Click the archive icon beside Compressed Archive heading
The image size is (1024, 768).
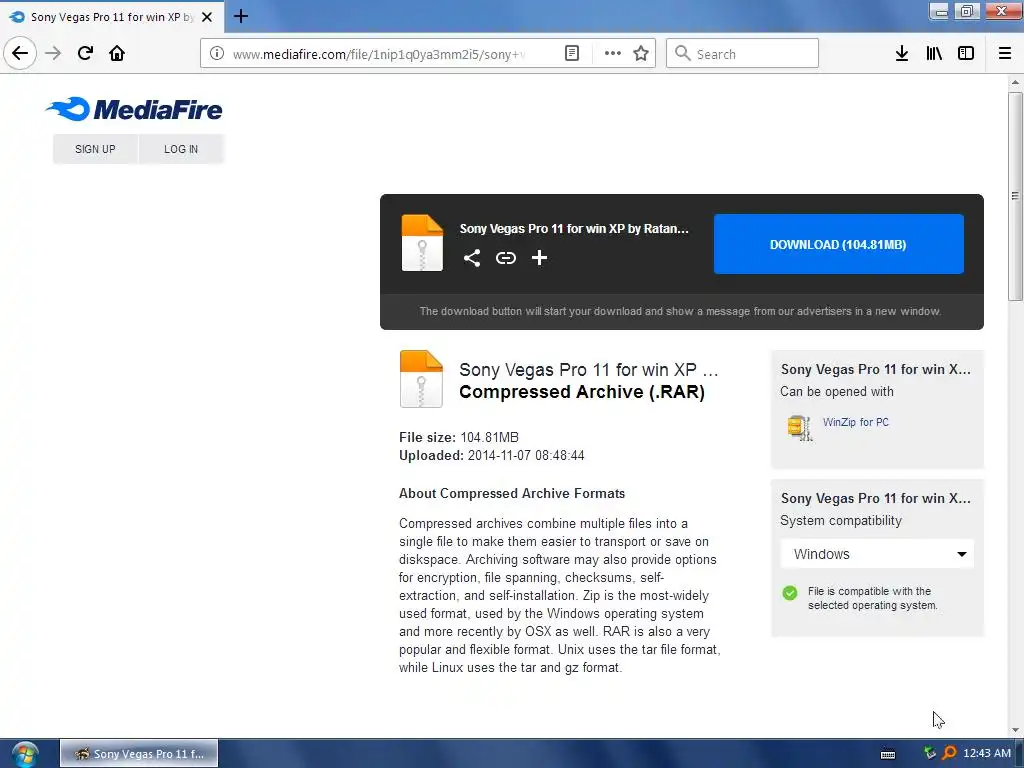click(x=421, y=379)
